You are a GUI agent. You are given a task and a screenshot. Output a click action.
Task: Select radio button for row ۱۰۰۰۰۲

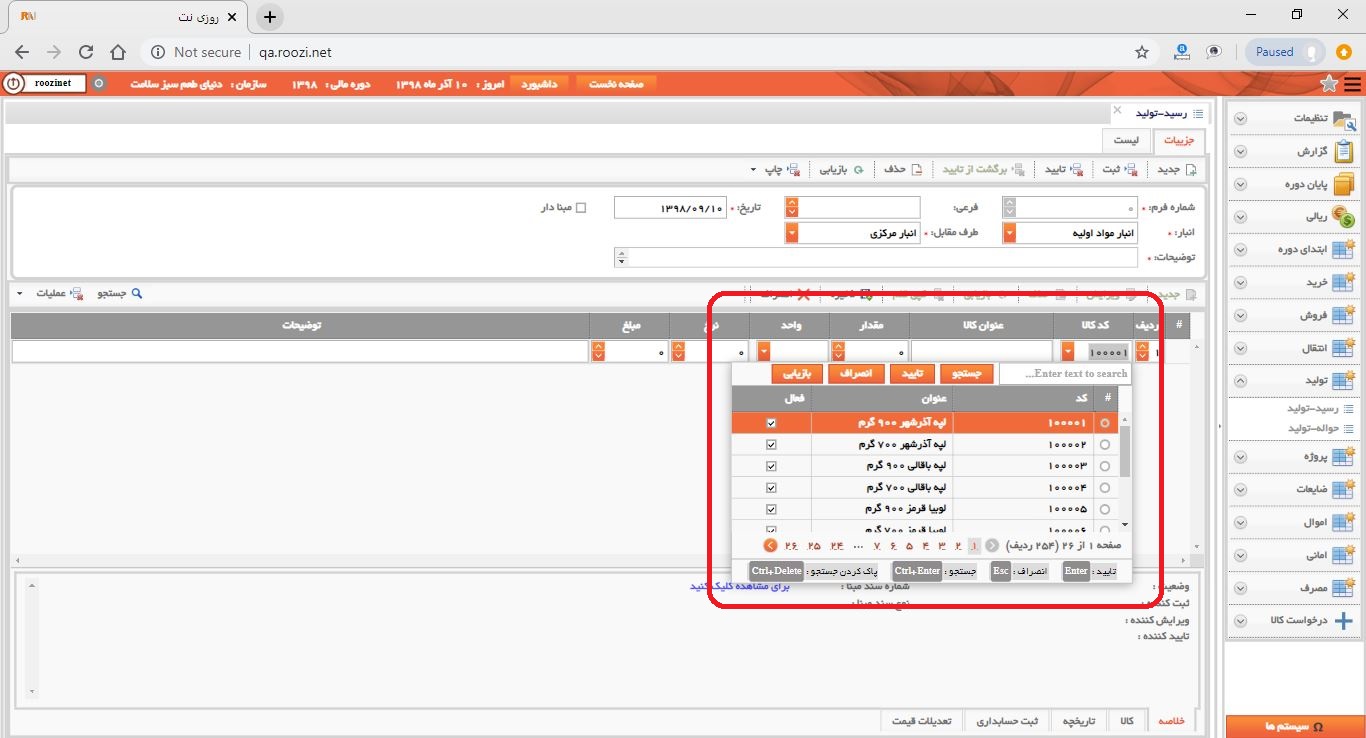point(1106,444)
